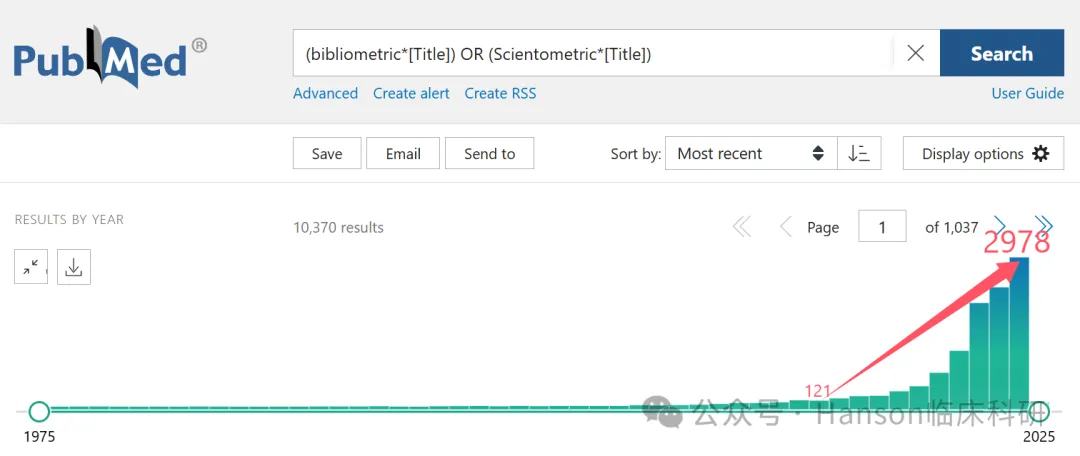Email the search results
This screenshot has width=1080, height=456.
pos(403,154)
